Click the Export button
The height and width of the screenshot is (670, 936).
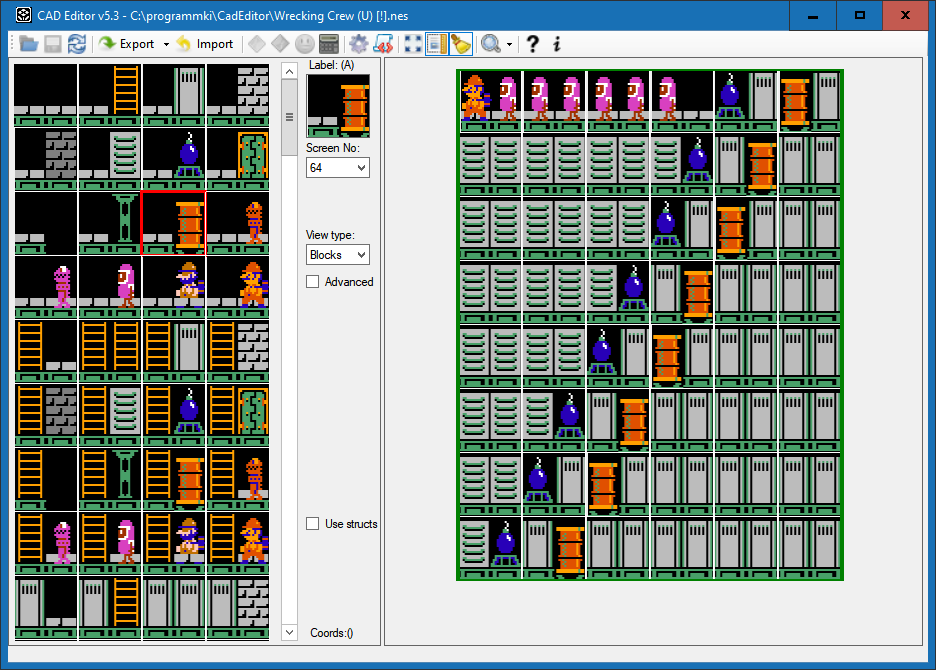[127, 44]
